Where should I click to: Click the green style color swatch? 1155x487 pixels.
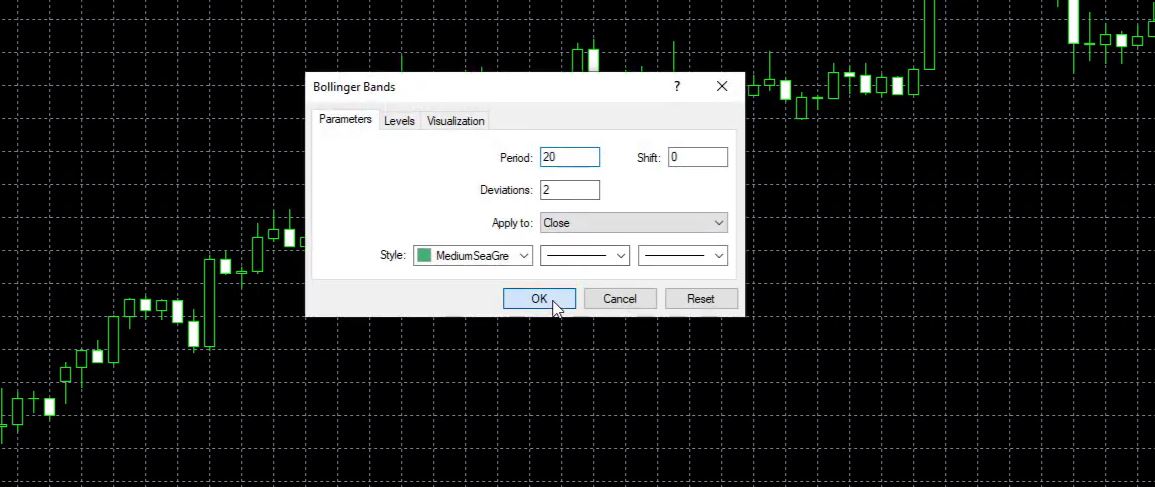click(424, 256)
